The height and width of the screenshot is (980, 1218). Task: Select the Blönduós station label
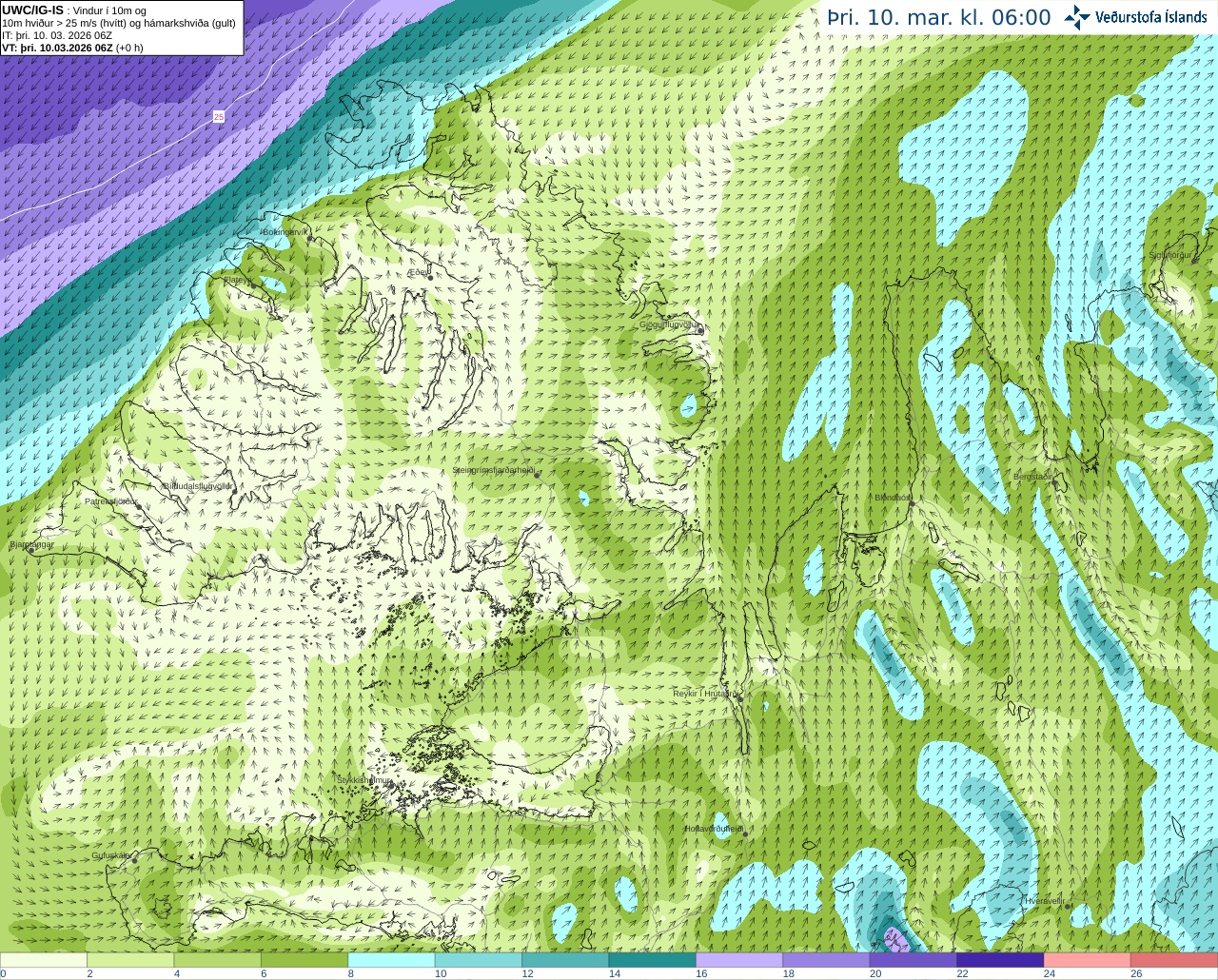coord(893,498)
